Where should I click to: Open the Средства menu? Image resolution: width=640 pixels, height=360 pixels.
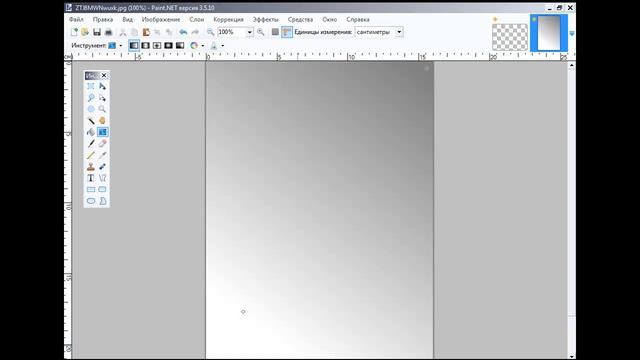point(300,19)
